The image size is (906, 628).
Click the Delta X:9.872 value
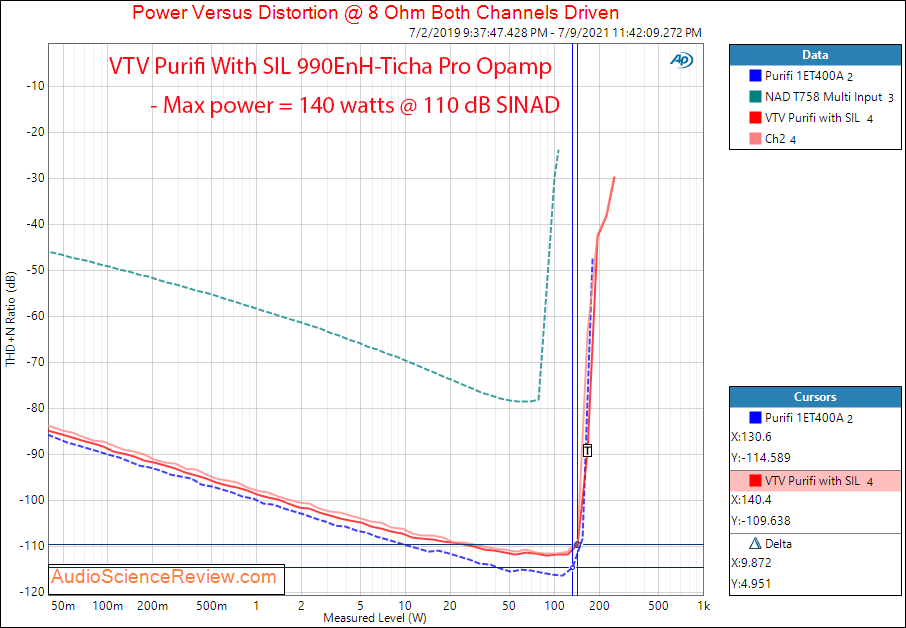(x=751, y=563)
